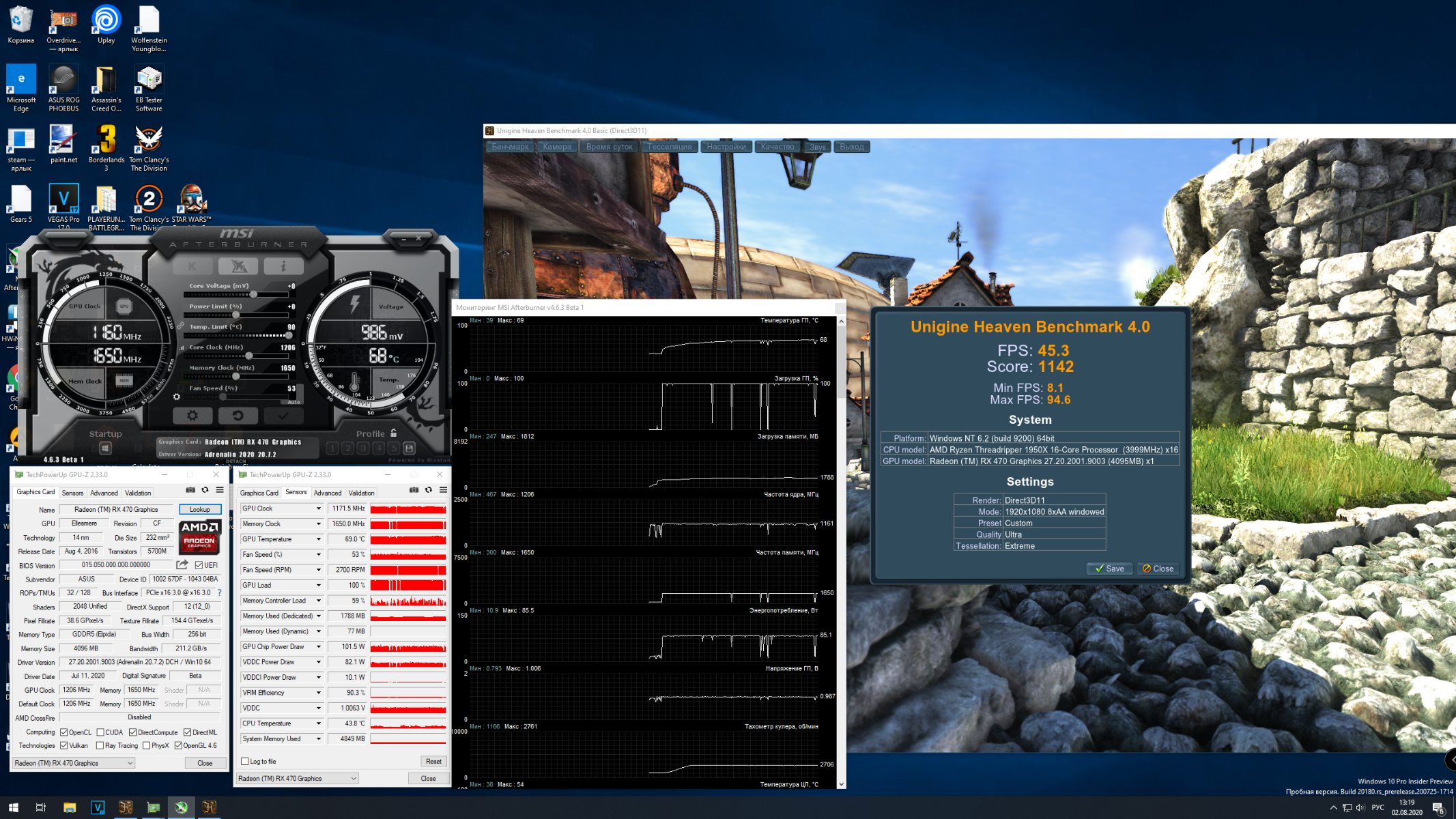Open Afterburner info 'i' button
Screen dimensions: 1456x819
[x=283, y=266]
